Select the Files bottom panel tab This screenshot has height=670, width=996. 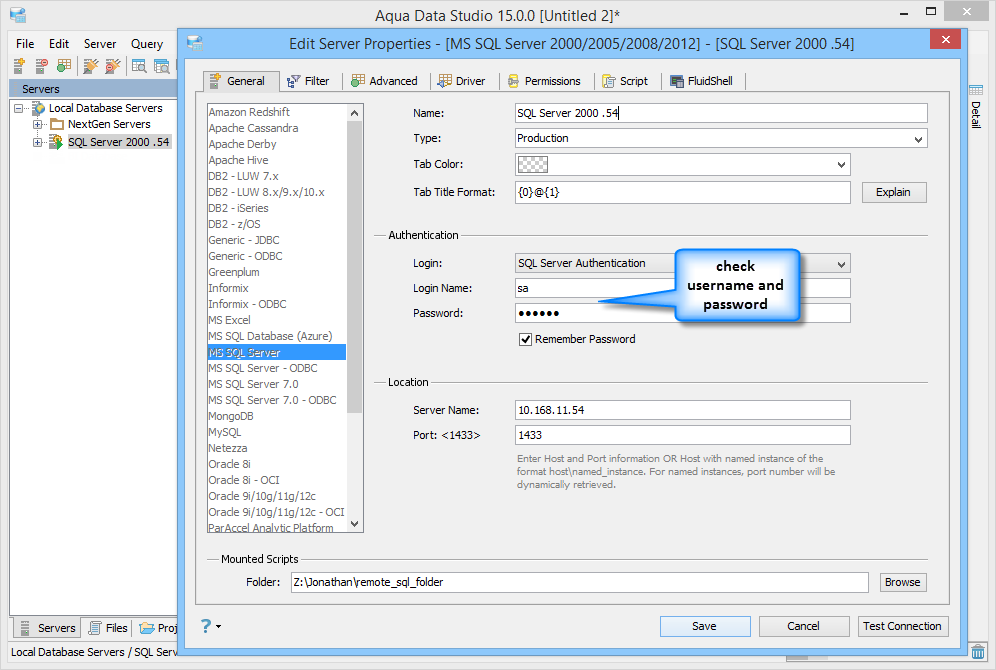point(108,627)
